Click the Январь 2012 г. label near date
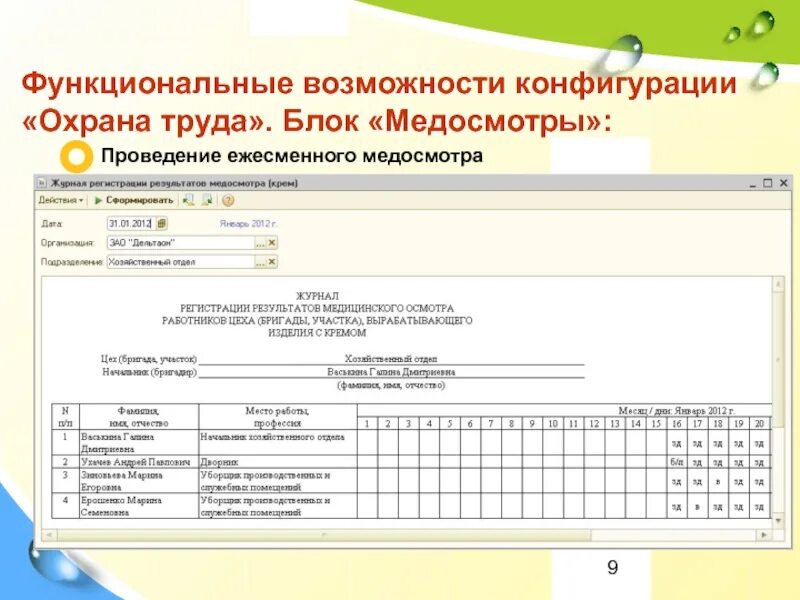The image size is (800, 600). pyautogui.click(x=248, y=224)
